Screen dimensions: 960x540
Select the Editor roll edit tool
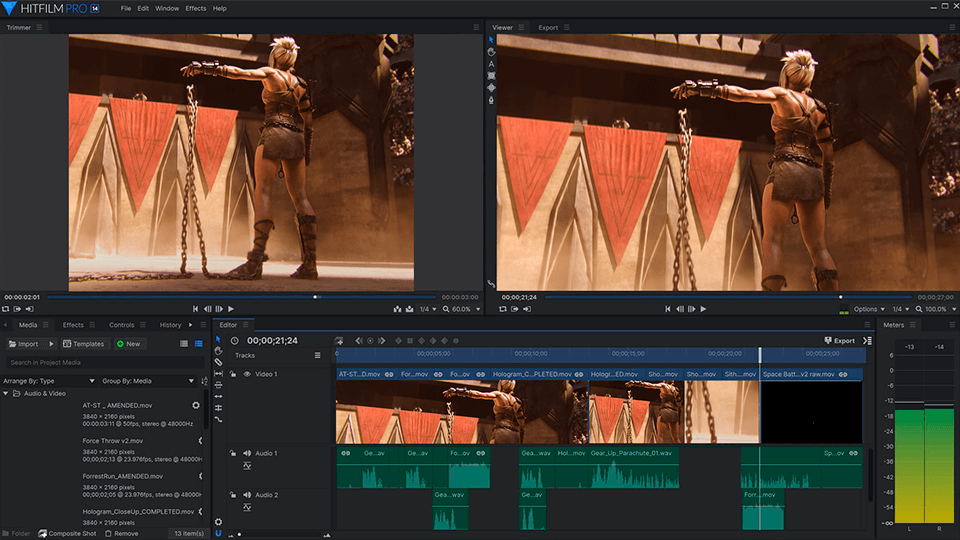[218, 408]
